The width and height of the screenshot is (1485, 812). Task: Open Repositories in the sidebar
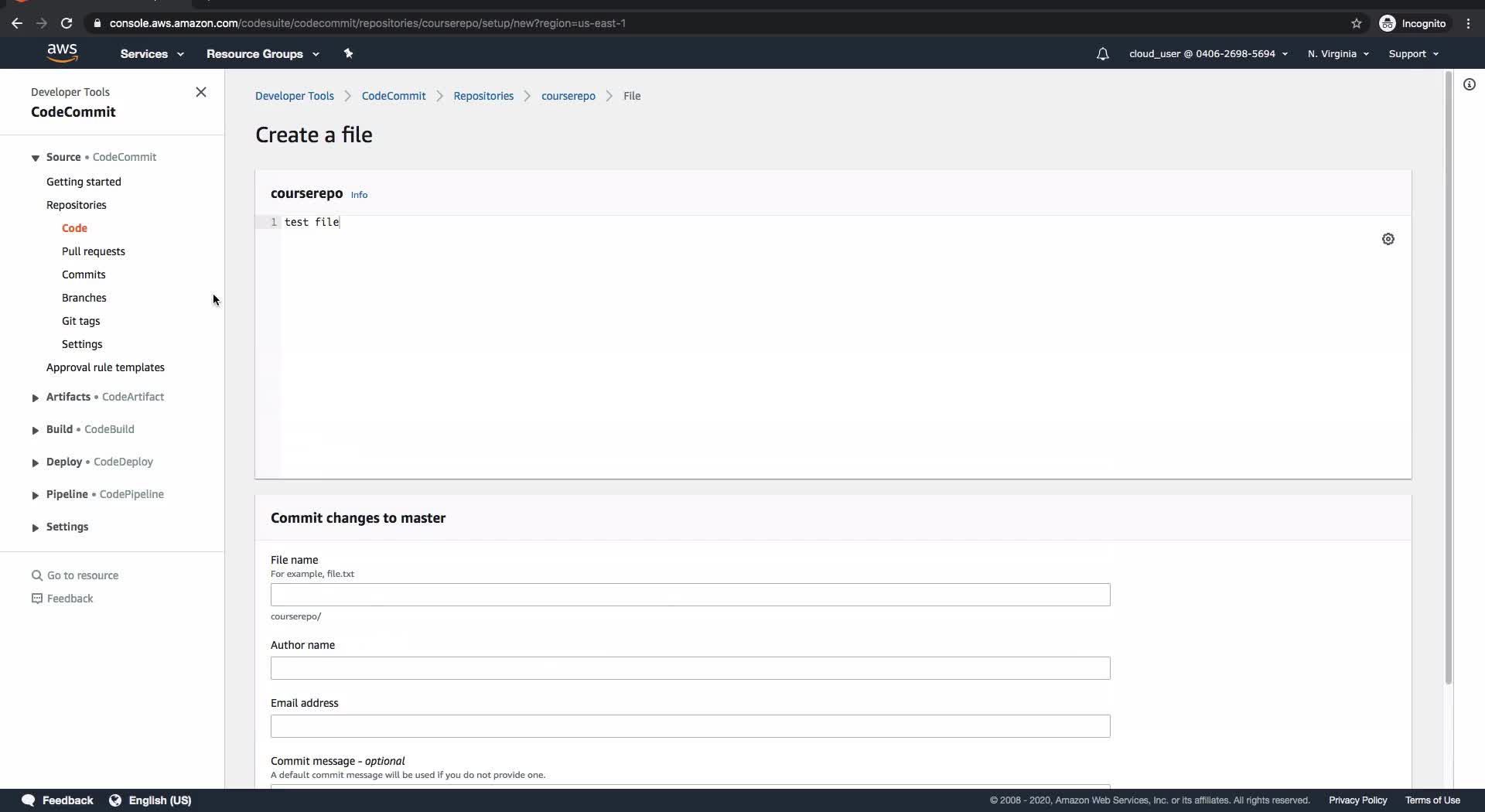[77, 205]
